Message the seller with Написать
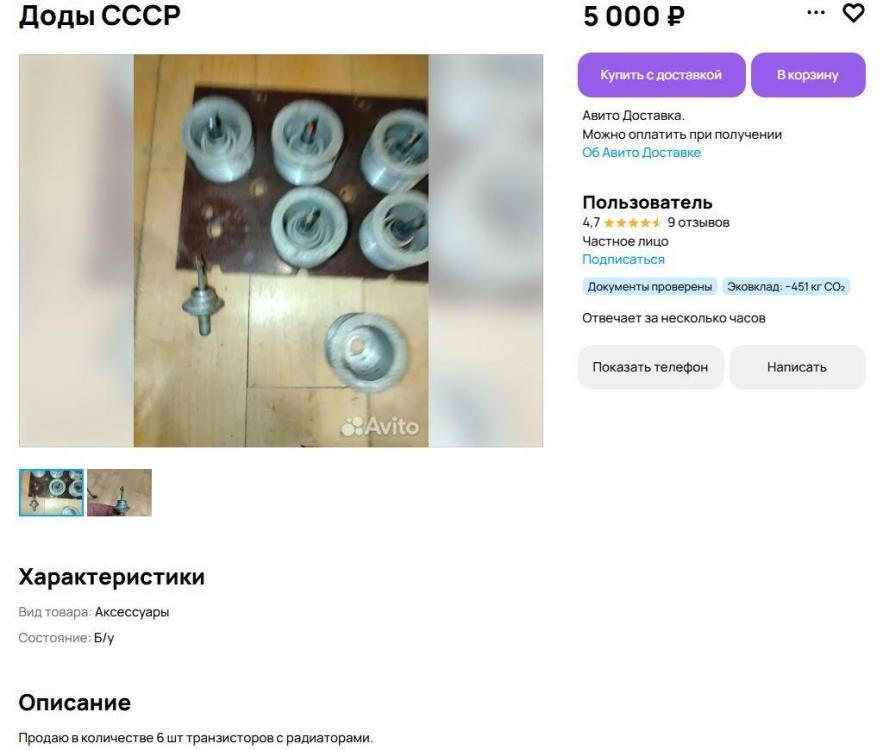 (797, 367)
